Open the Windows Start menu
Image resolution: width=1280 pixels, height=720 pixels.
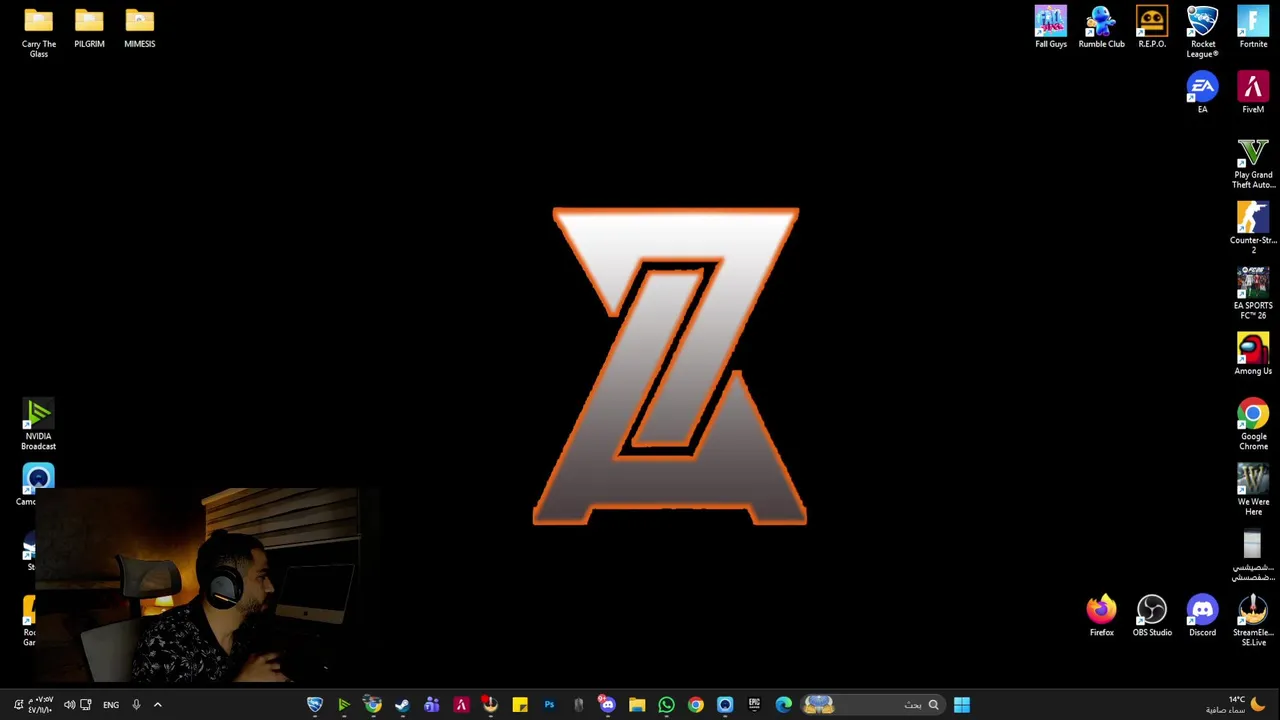pyautogui.click(x=961, y=705)
